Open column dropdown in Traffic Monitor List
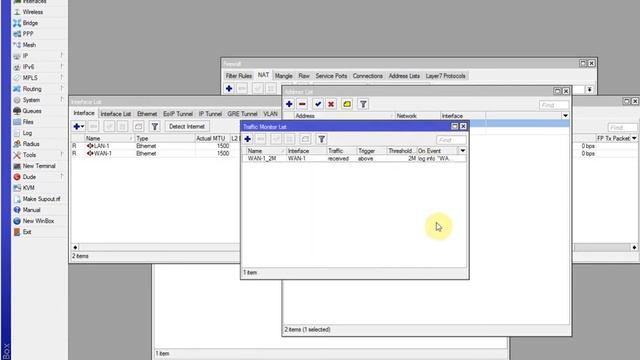Image resolution: width=640 pixels, height=360 pixels. tap(462, 151)
